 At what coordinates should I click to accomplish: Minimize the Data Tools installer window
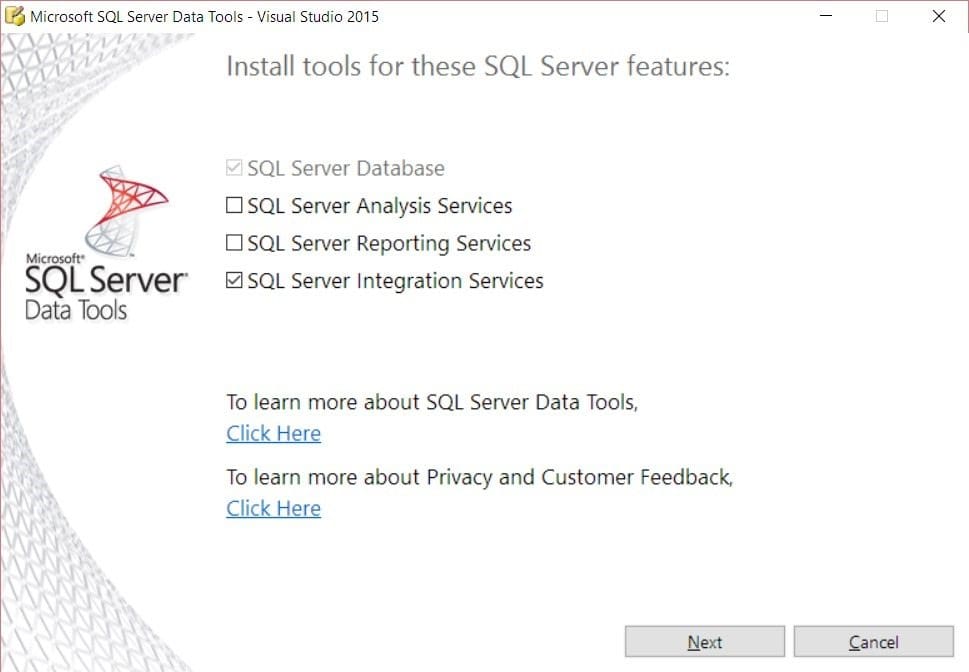click(826, 16)
